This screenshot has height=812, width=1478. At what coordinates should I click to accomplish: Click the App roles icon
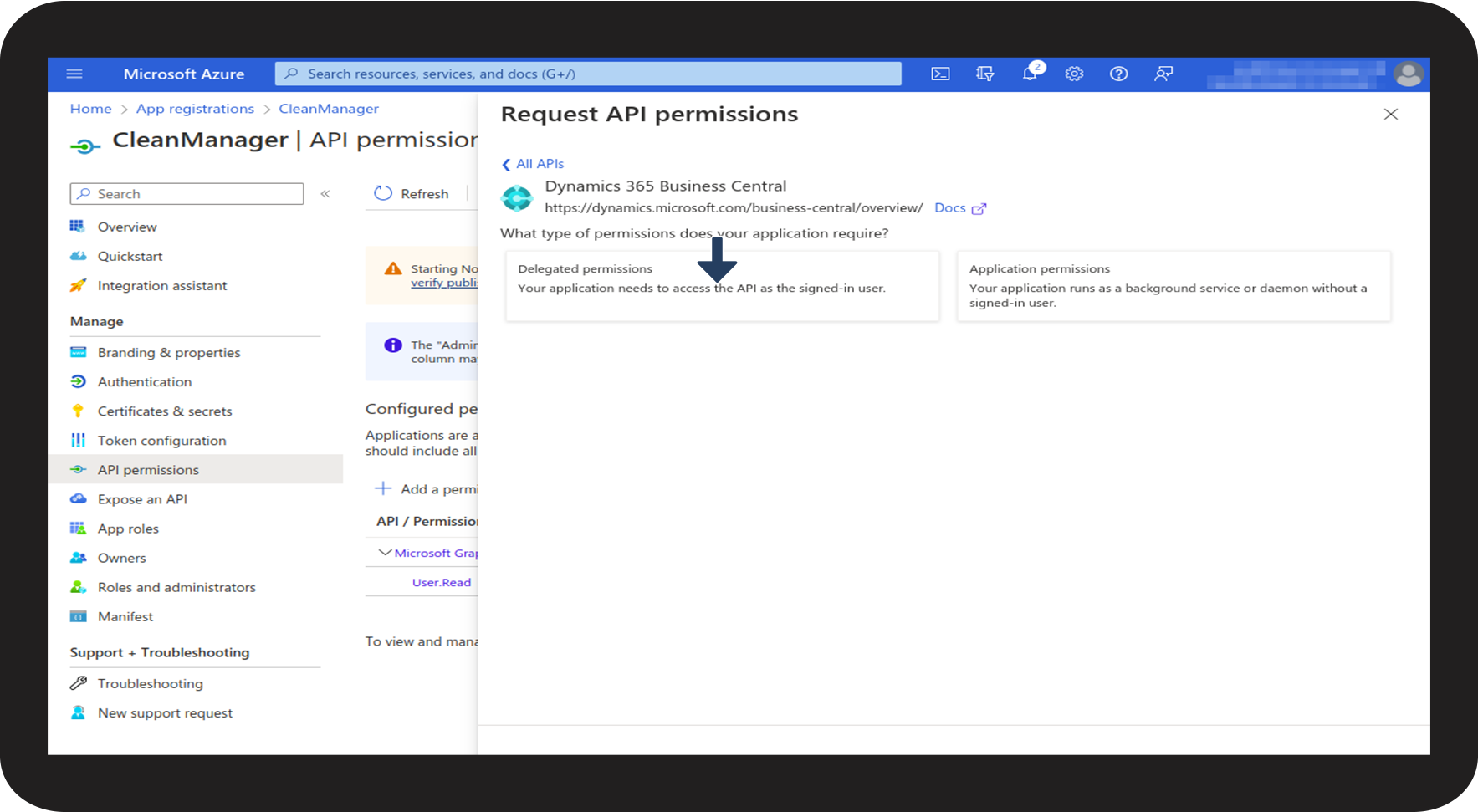coord(78,528)
